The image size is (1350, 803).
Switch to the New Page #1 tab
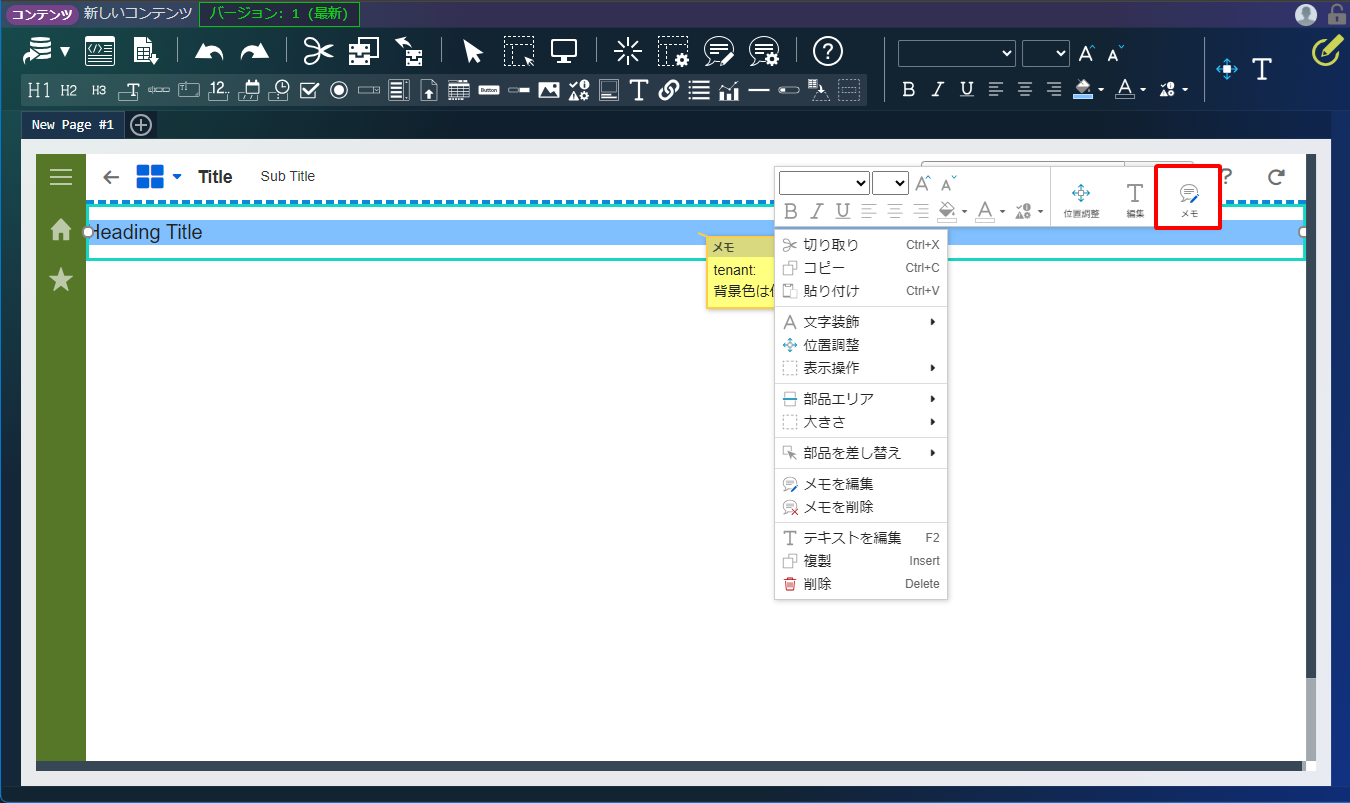point(73,125)
